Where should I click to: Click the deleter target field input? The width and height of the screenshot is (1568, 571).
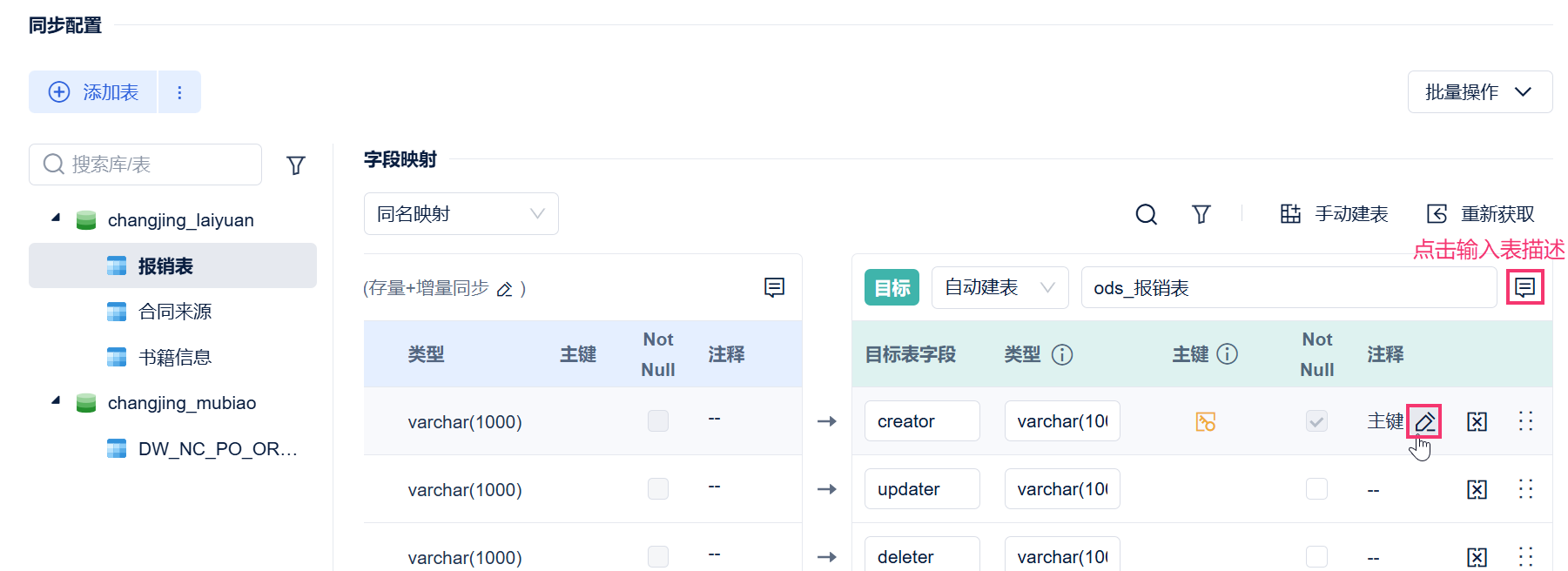(922, 555)
